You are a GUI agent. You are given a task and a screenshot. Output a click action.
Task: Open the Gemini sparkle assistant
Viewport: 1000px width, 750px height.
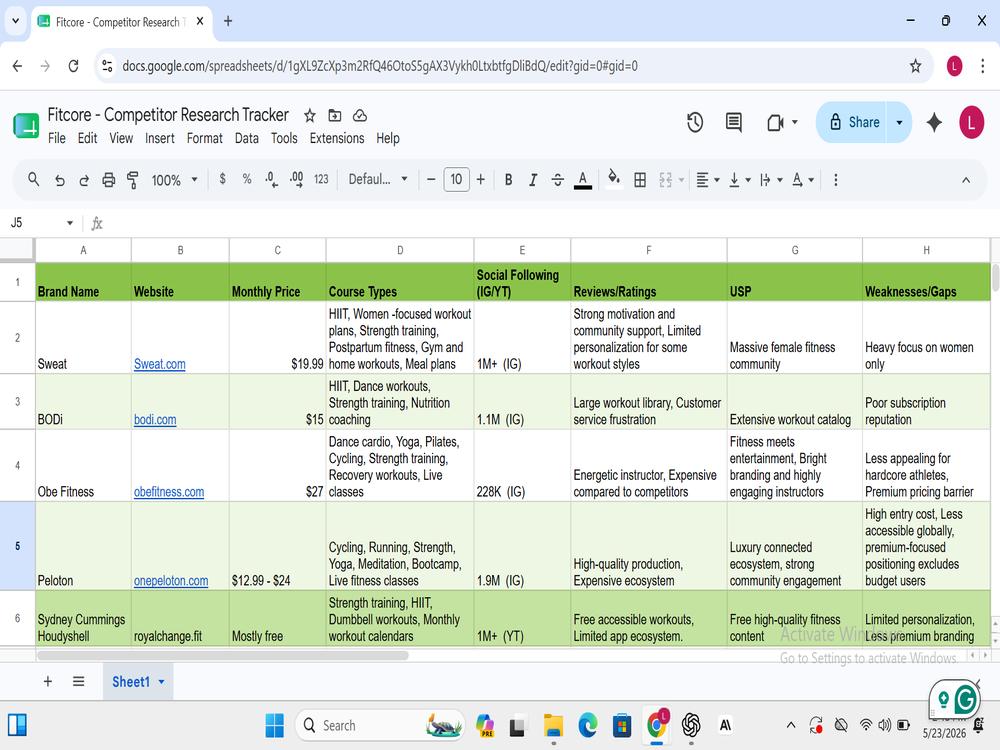tap(934, 122)
